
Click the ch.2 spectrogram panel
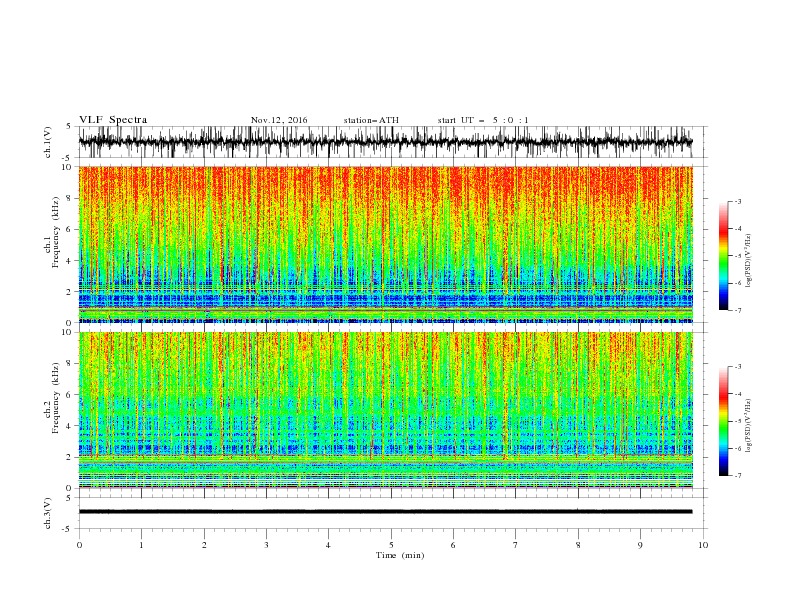coord(385,410)
